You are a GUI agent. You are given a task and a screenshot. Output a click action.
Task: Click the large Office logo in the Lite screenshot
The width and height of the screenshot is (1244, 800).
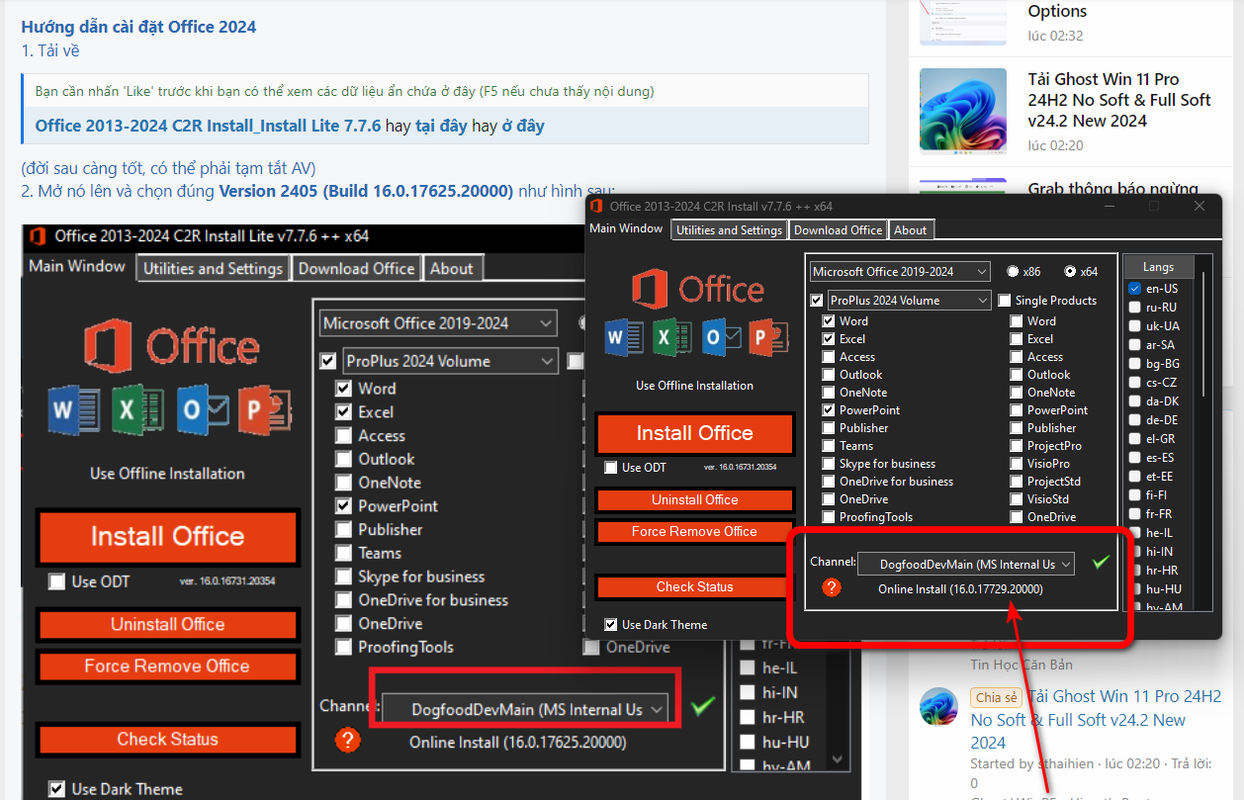pos(171,348)
